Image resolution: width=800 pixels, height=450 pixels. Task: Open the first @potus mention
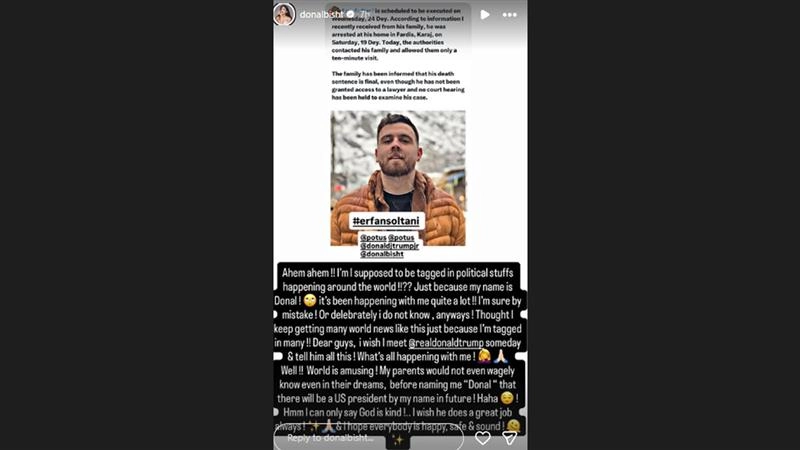373,238
